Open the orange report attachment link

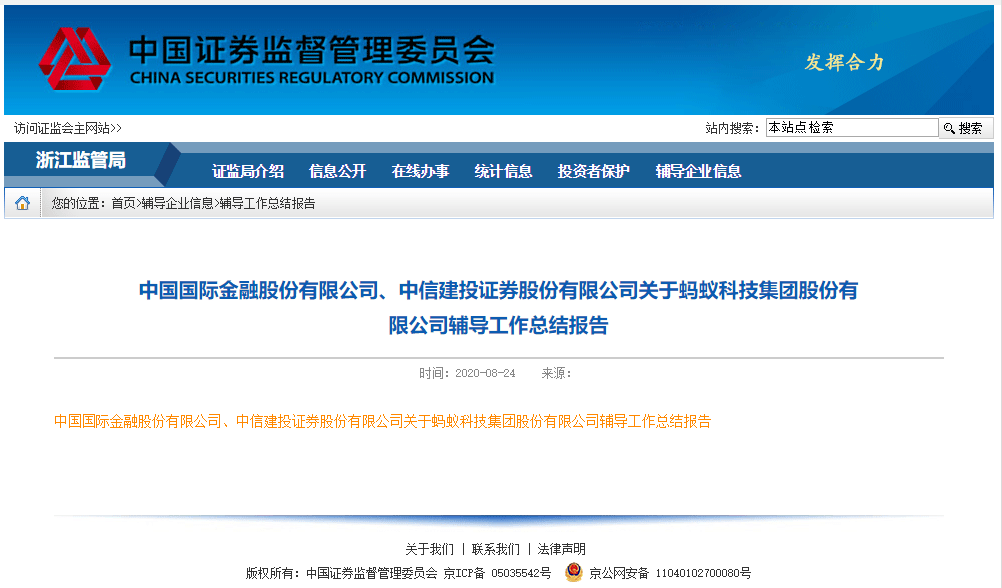pos(382,421)
